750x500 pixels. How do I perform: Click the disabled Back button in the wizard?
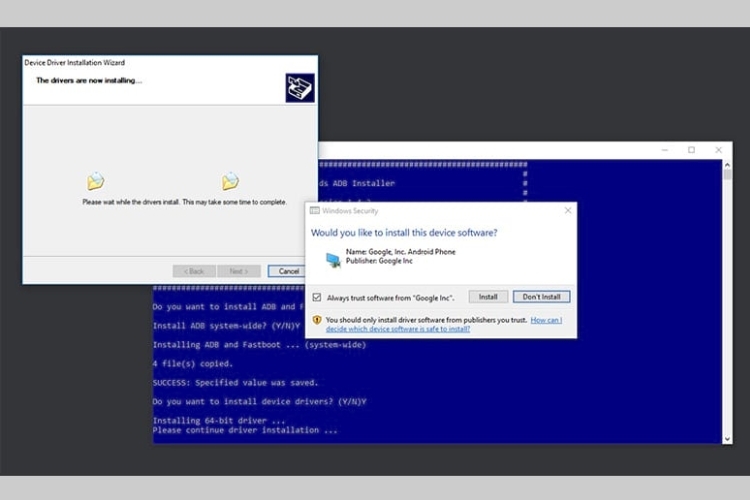tap(194, 271)
